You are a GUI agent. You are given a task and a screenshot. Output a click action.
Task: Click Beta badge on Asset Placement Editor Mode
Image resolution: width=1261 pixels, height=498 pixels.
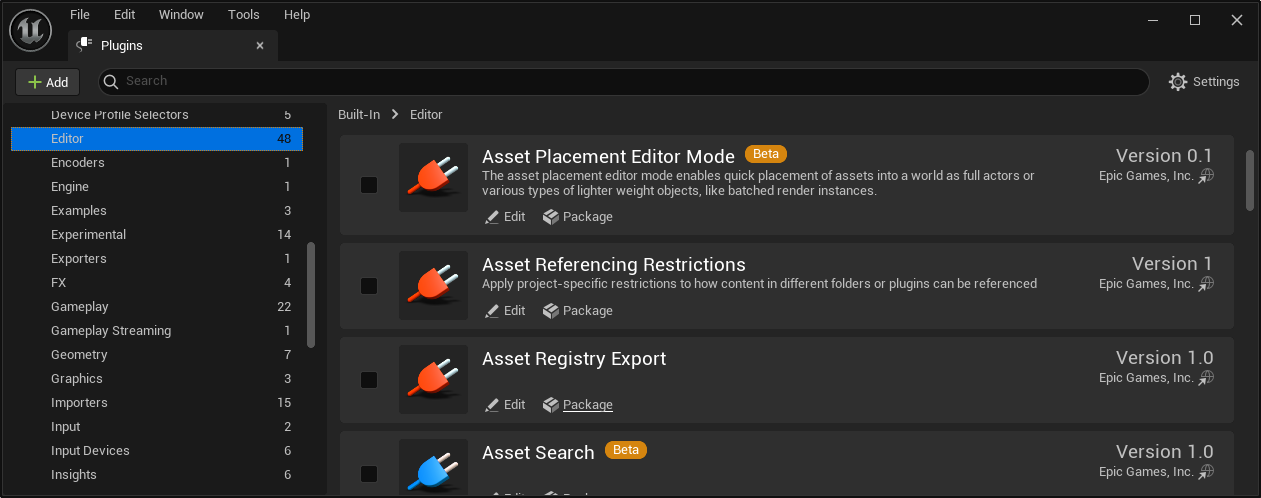click(766, 154)
